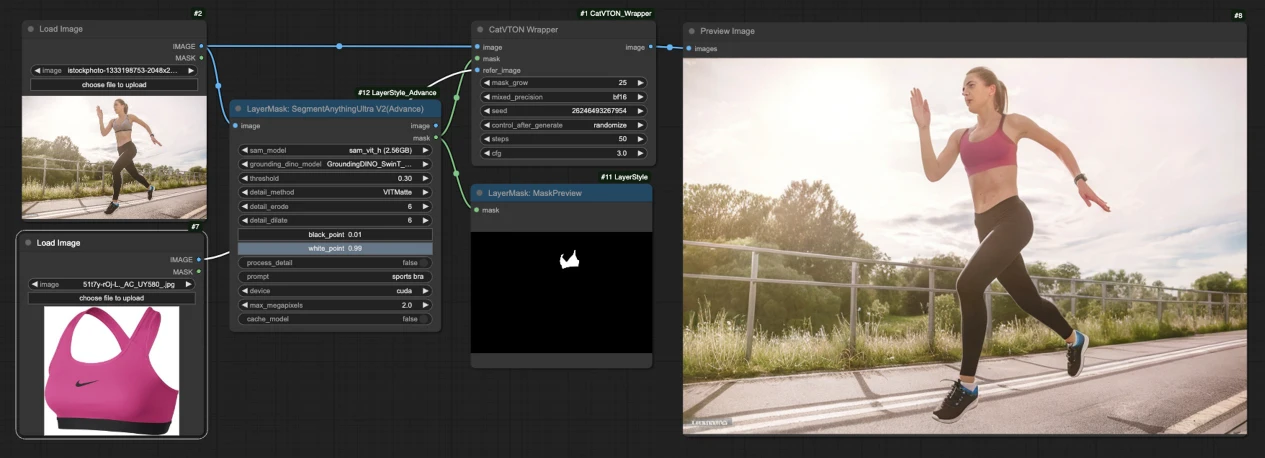Screen dimensions: 1265x458
Task: Click mask input port on MaskPreview node
Action: pyautogui.click(x=476, y=210)
